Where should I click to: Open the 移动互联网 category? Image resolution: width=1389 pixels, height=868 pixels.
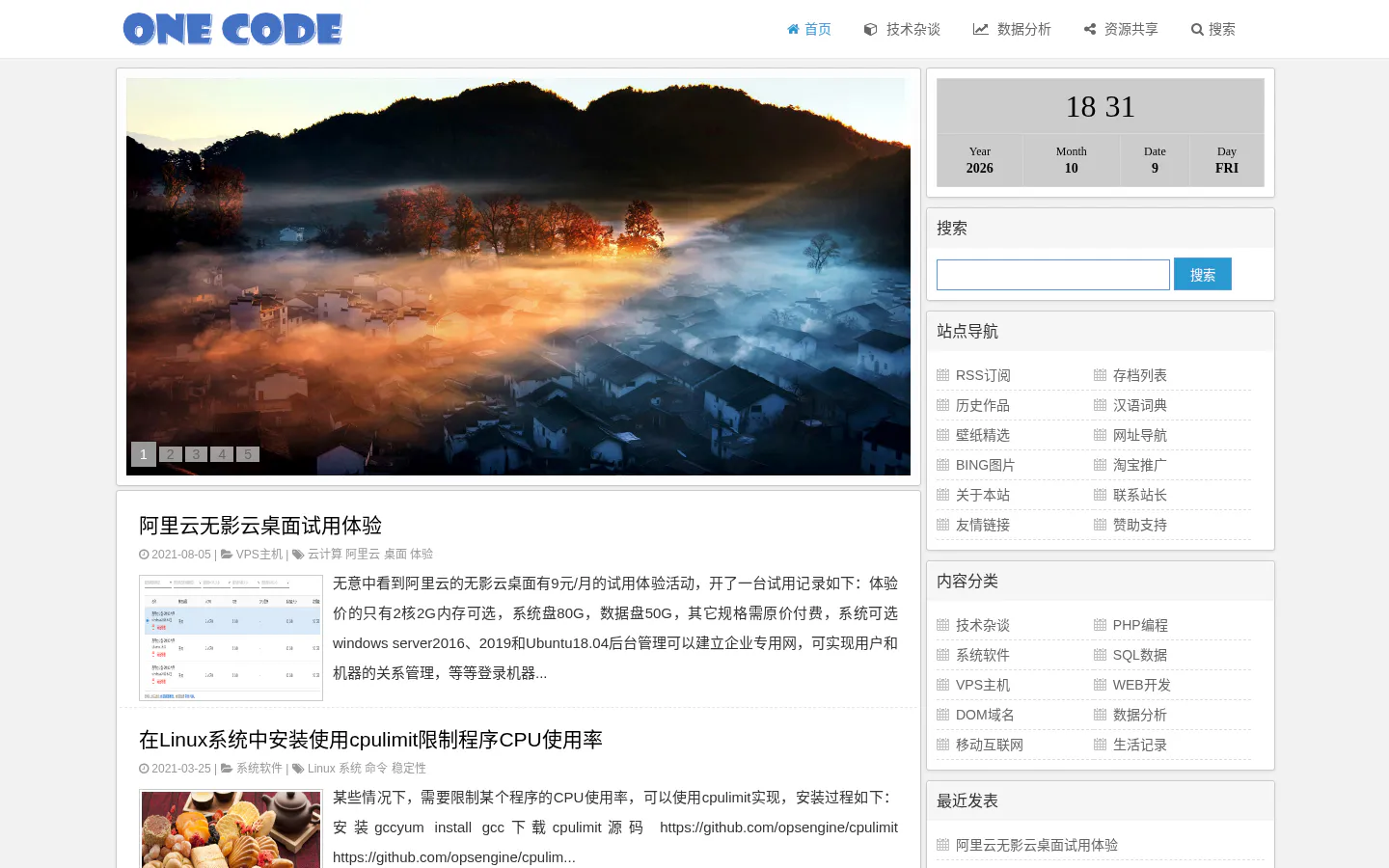tap(990, 745)
